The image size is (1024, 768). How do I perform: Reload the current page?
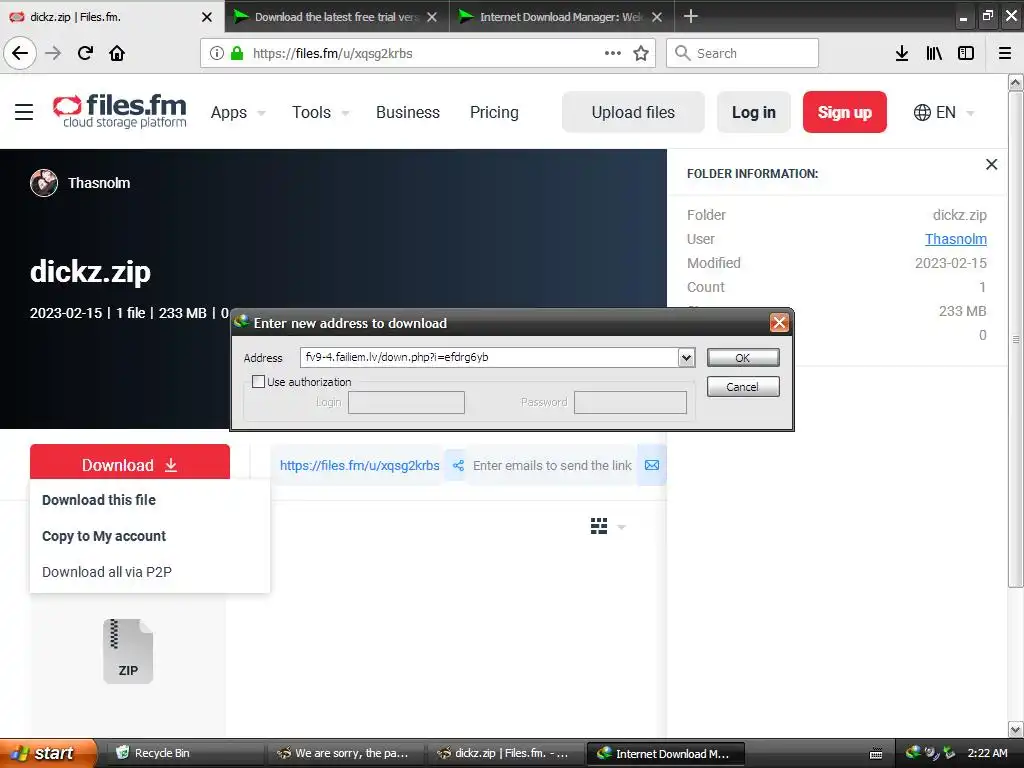(85, 53)
